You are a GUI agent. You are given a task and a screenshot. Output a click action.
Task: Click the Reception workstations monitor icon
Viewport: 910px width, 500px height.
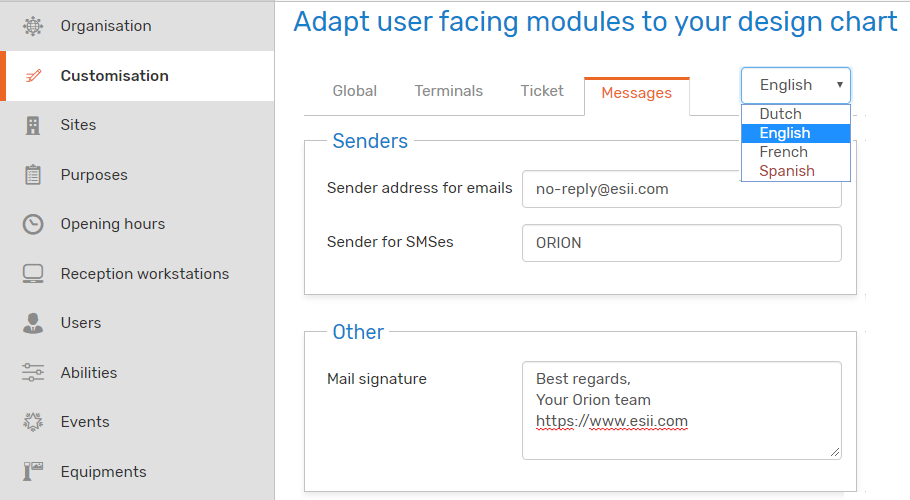[x=33, y=274]
